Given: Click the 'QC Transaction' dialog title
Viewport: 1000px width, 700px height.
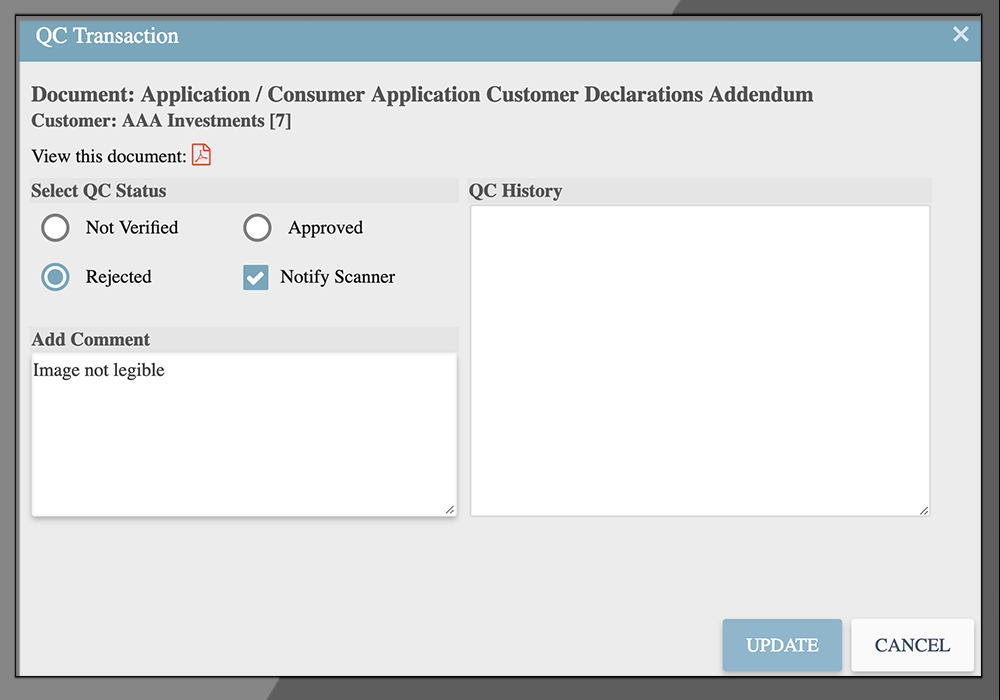Looking at the screenshot, I should click(x=107, y=36).
